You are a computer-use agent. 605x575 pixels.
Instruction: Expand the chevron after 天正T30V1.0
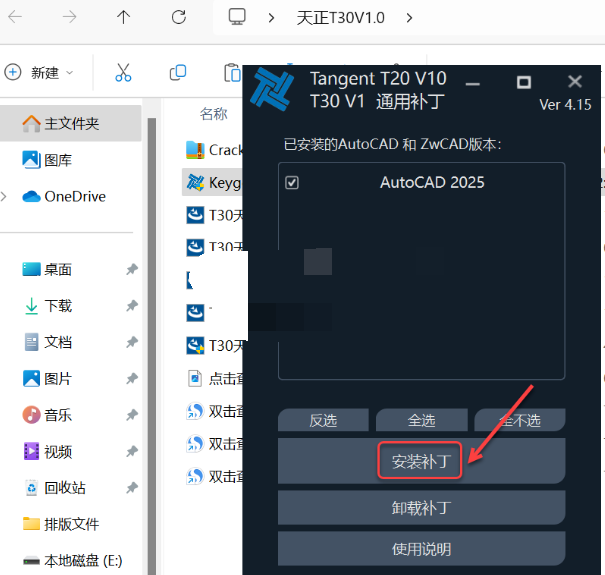pos(409,17)
